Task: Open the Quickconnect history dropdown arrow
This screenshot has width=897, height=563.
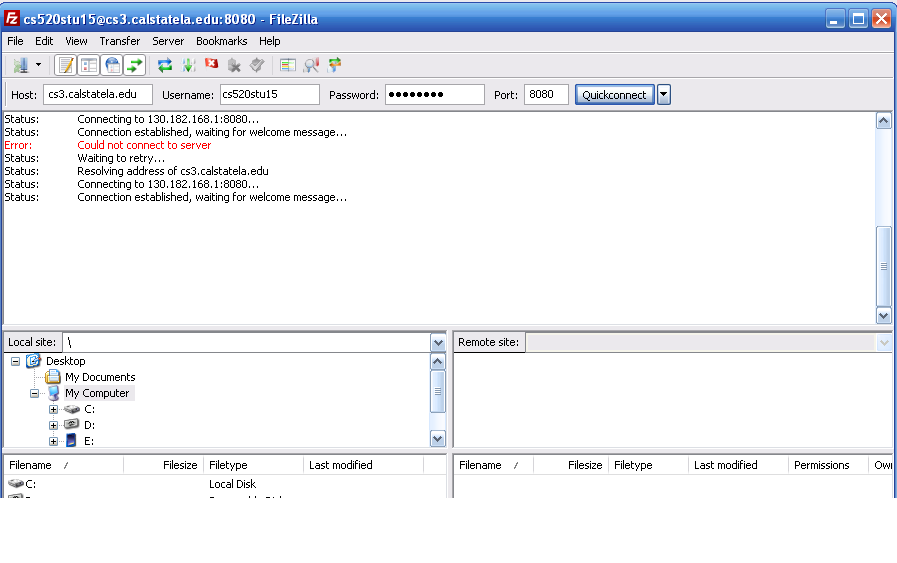Action: (x=663, y=95)
